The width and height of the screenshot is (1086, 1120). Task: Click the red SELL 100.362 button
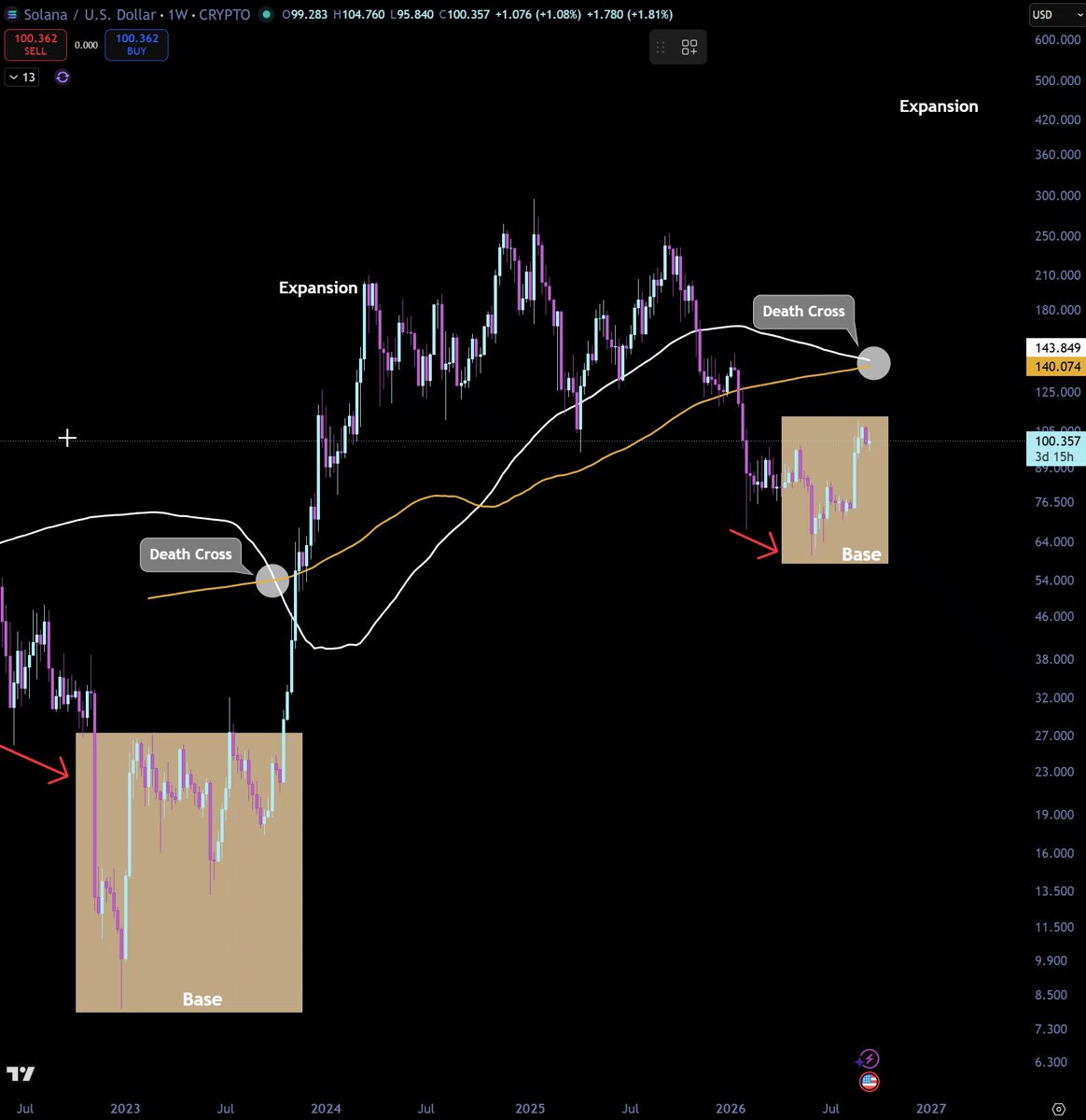35,45
